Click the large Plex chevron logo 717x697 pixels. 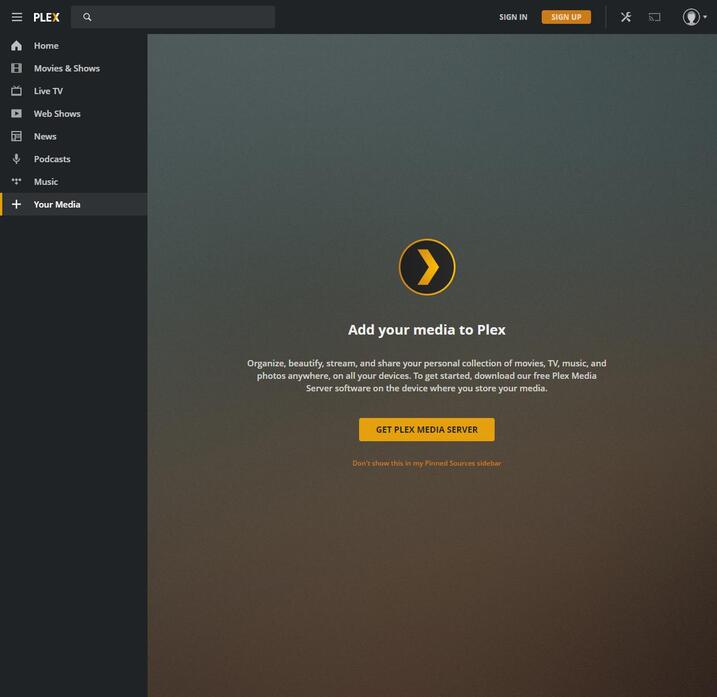(x=427, y=267)
